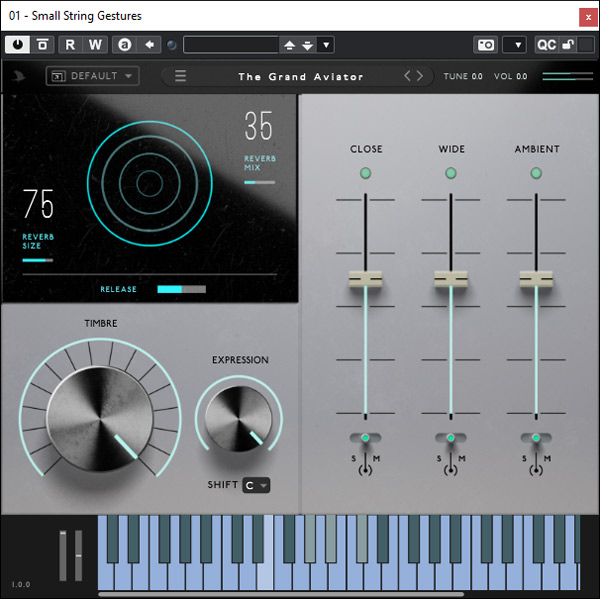Image resolution: width=600 pixels, height=599 pixels.
Task: Open the QC quick controls button
Action: [546, 44]
